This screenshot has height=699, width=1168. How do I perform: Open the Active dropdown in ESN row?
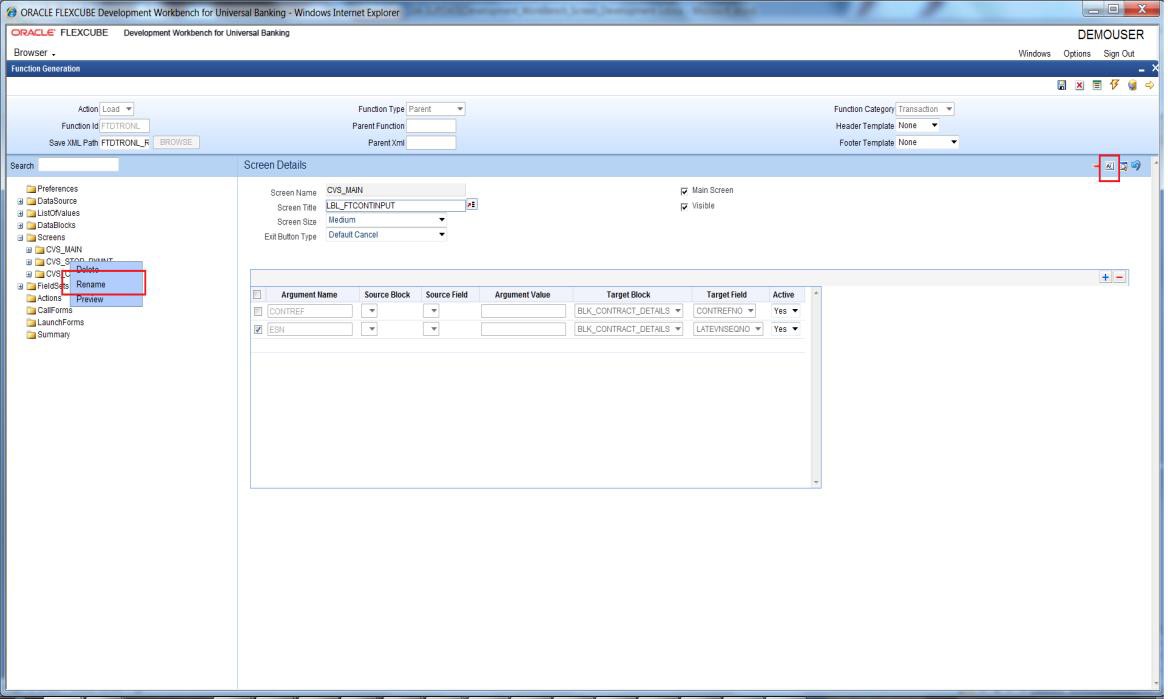coord(786,329)
